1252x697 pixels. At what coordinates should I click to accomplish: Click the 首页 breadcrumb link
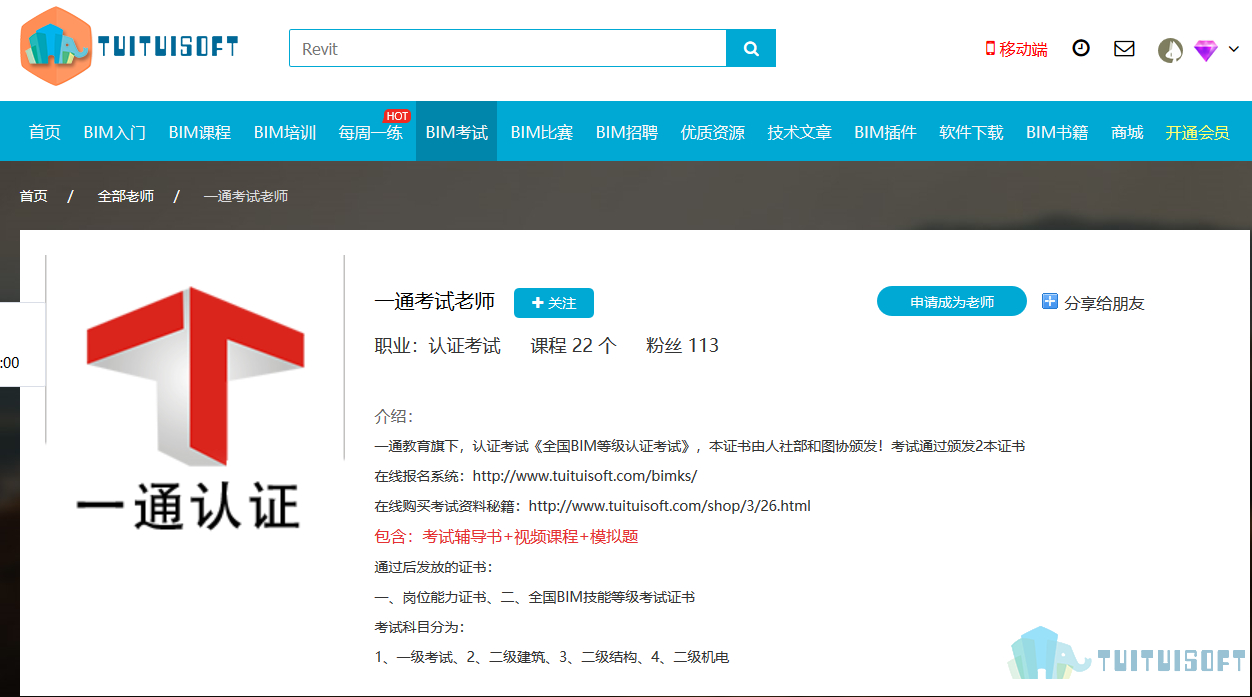33,196
